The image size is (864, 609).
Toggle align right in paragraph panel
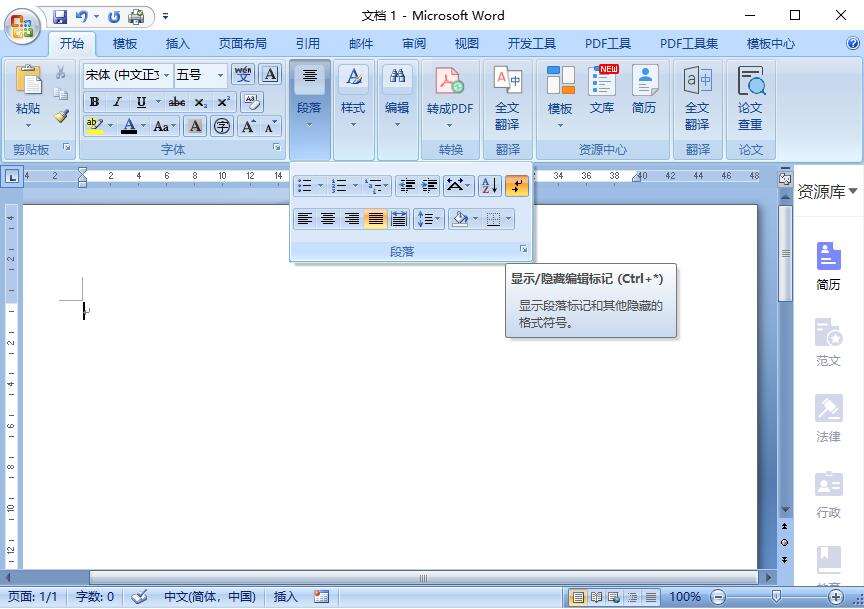coord(352,219)
